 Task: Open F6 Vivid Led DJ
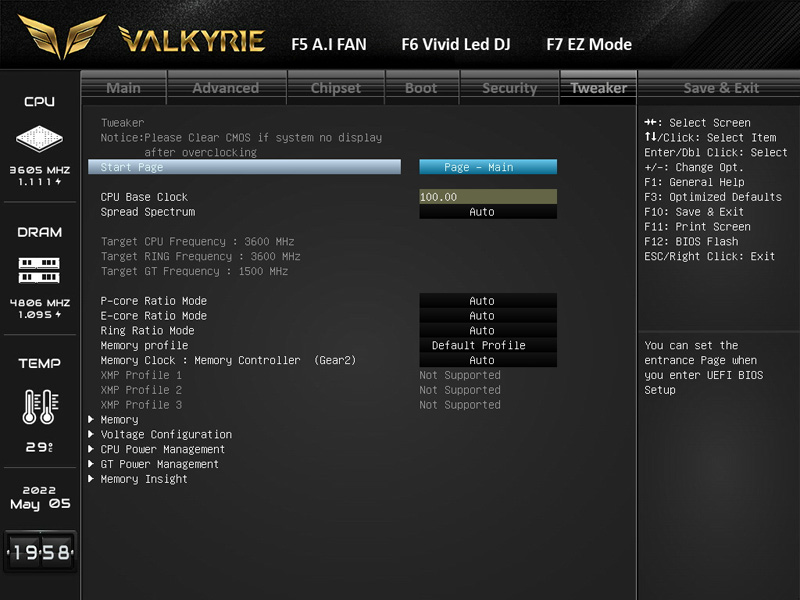[456, 44]
